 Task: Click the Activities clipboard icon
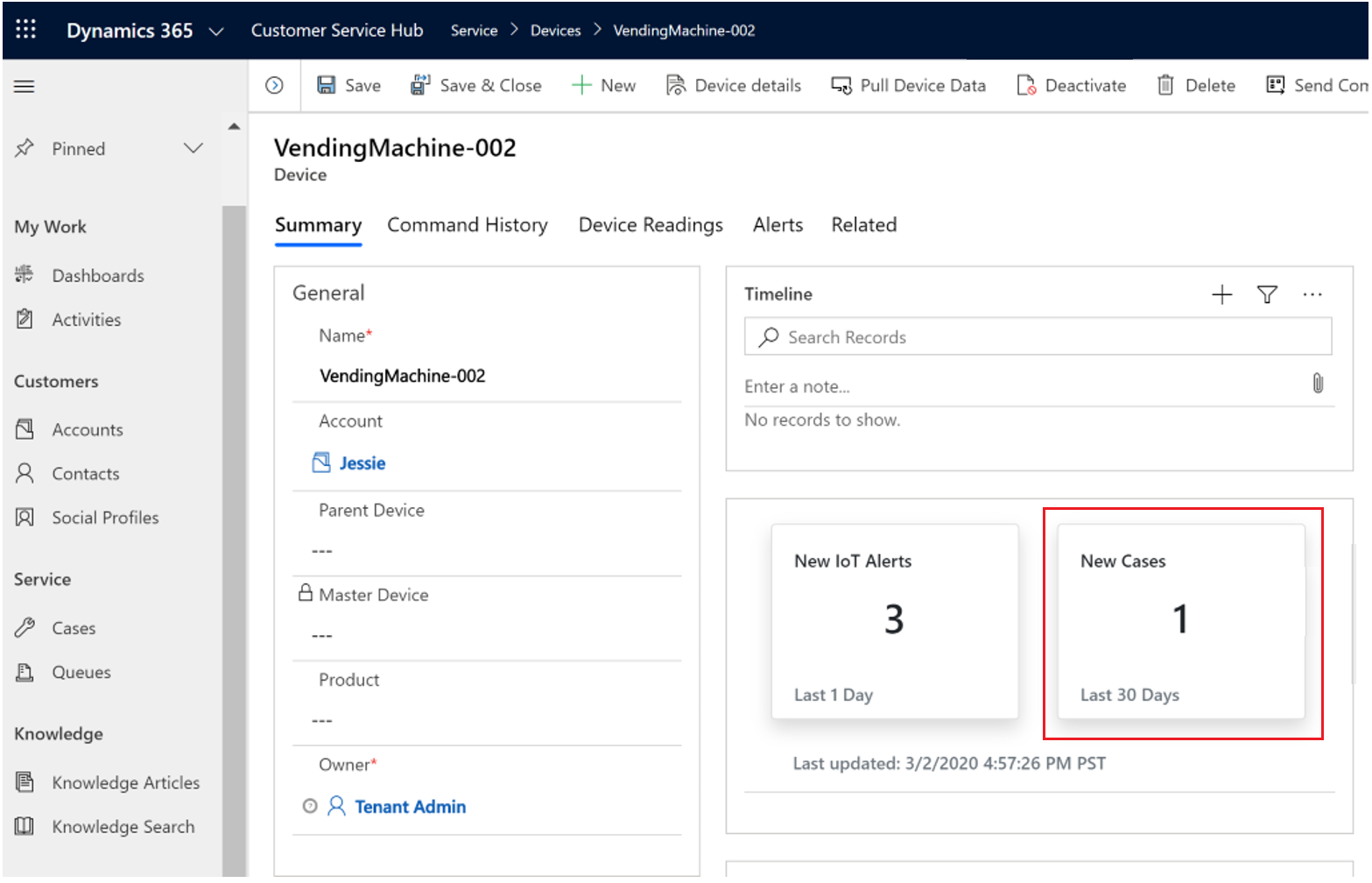25,319
